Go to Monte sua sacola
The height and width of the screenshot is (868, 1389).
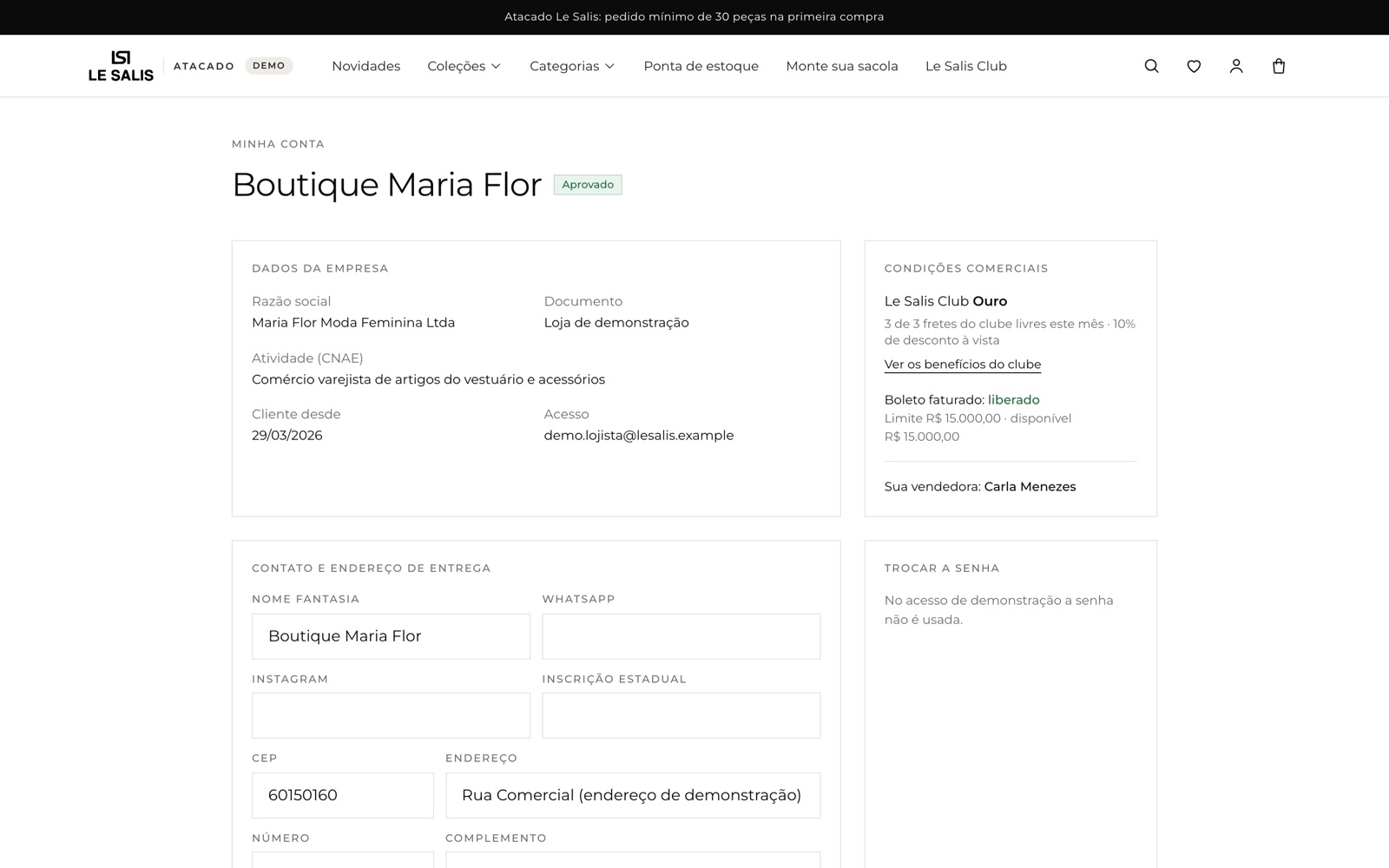842,66
